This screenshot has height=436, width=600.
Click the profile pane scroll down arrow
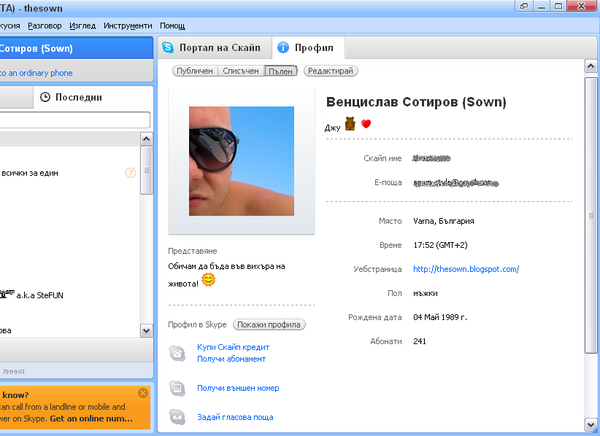(591, 425)
